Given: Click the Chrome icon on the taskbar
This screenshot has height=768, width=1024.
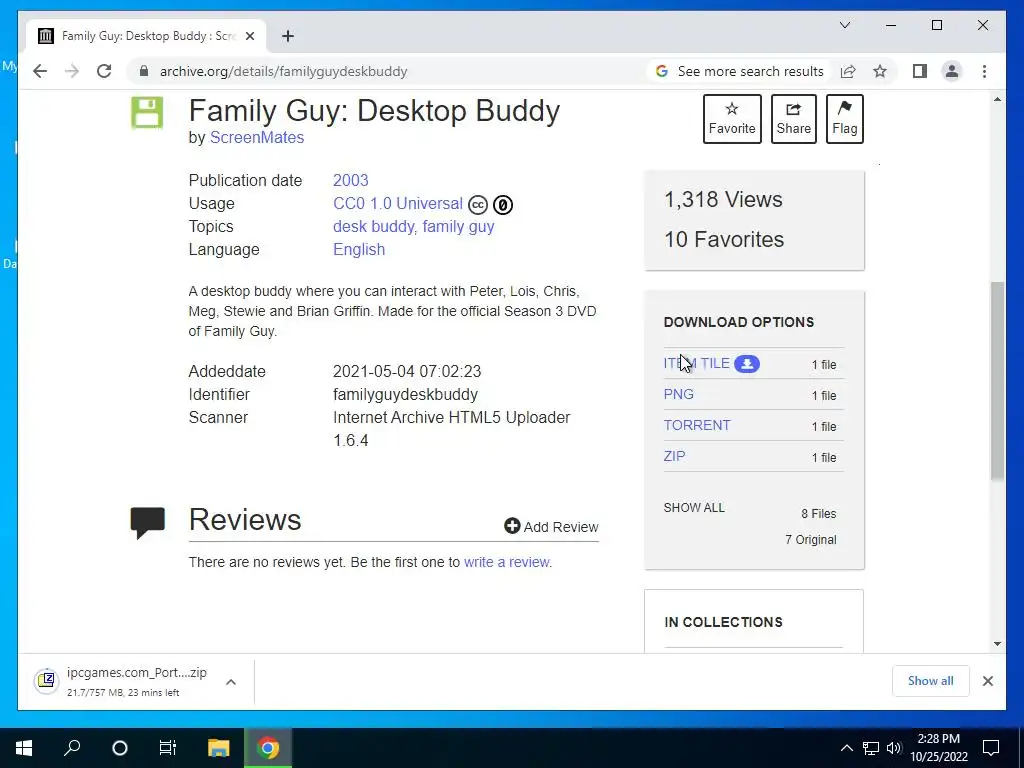Looking at the screenshot, I should pyautogui.click(x=268, y=748).
